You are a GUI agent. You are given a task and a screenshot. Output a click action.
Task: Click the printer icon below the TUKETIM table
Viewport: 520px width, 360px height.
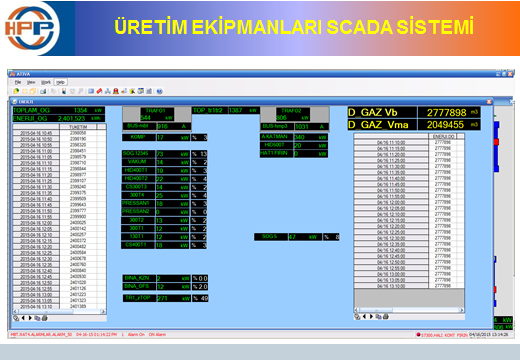(44, 318)
